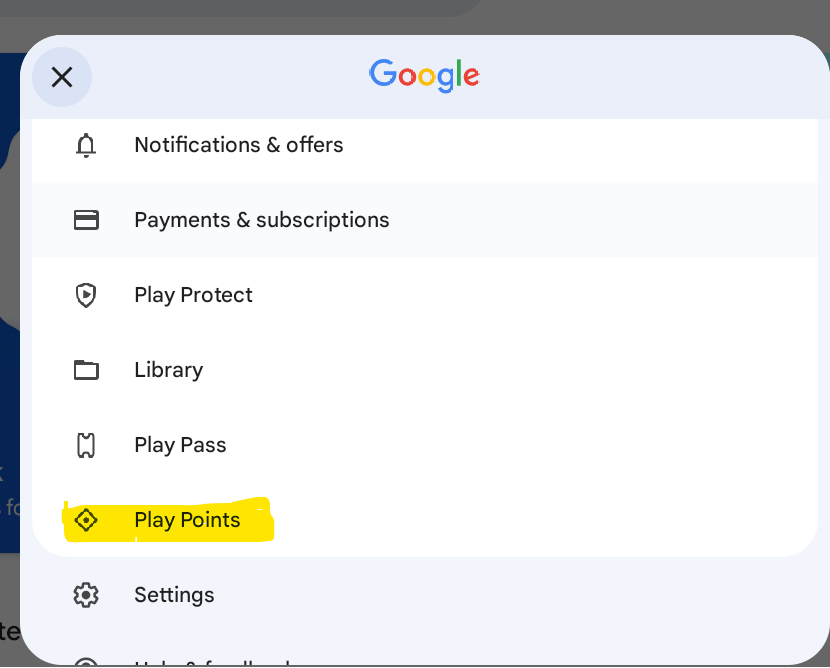Click the Library folder icon
Image resolution: width=830 pixels, height=668 pixels.
point(86,370)
